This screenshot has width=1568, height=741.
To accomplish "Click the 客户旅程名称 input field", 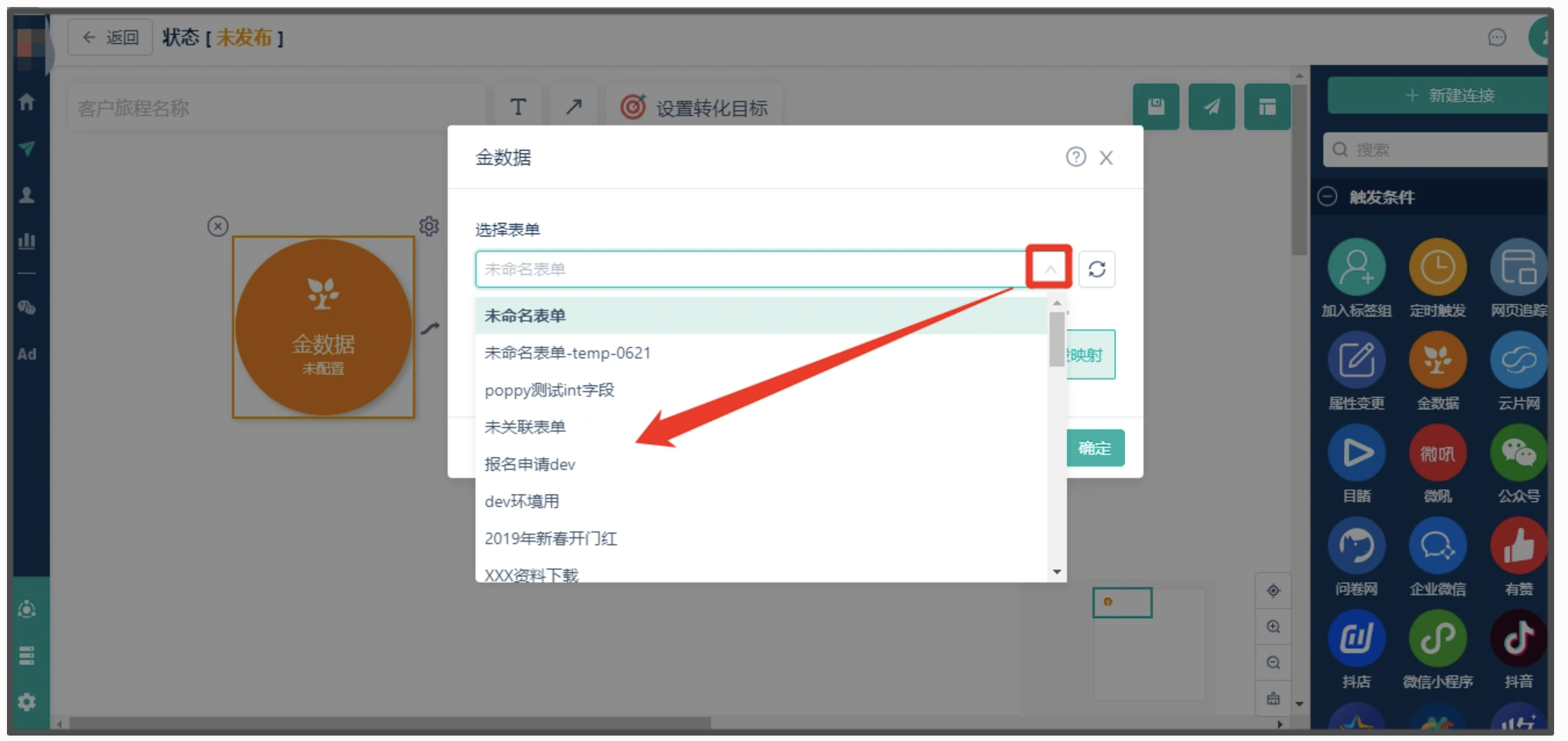I will pyautogui.click(x=277, y=108).
